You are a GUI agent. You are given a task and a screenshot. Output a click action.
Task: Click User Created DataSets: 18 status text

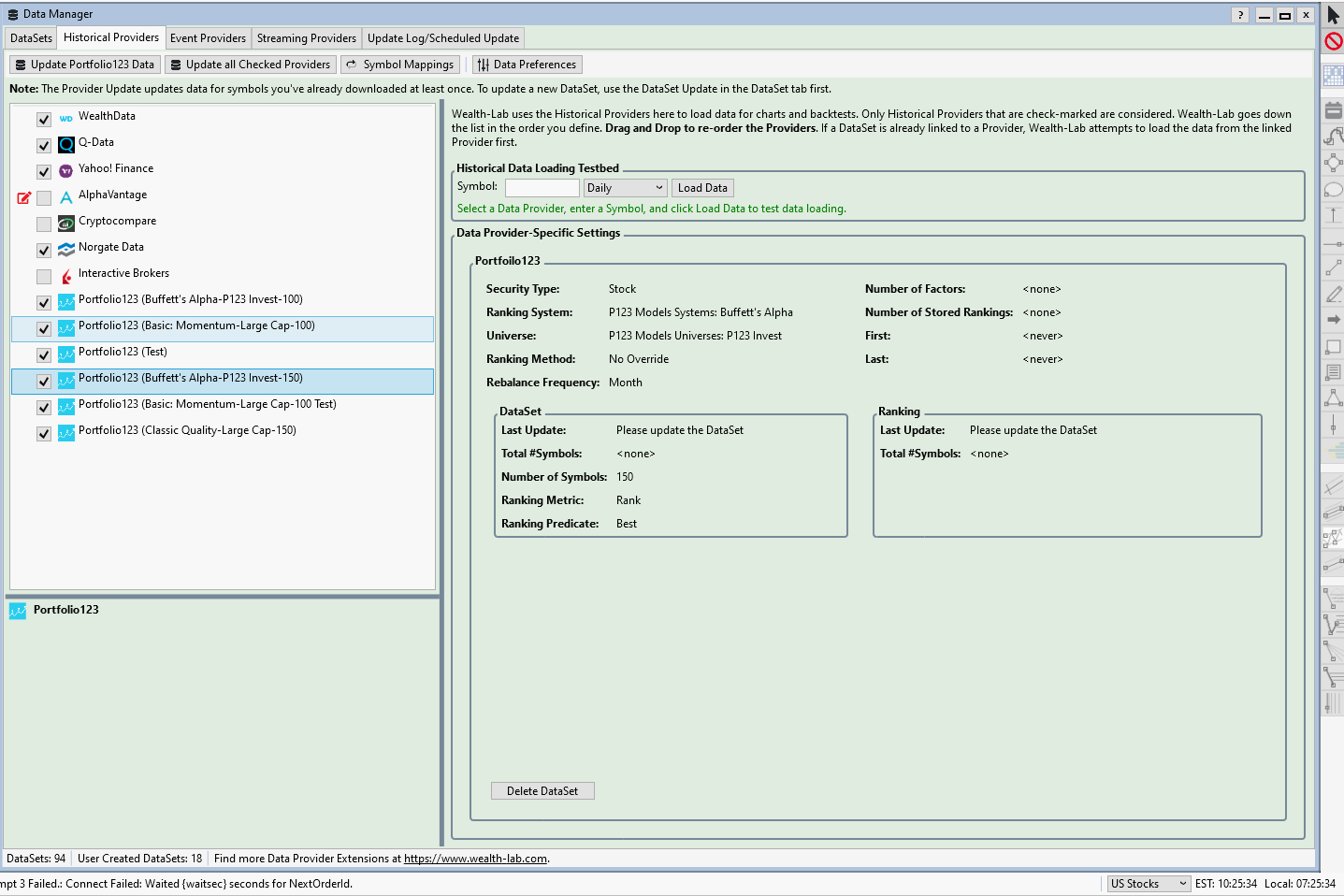140,859
